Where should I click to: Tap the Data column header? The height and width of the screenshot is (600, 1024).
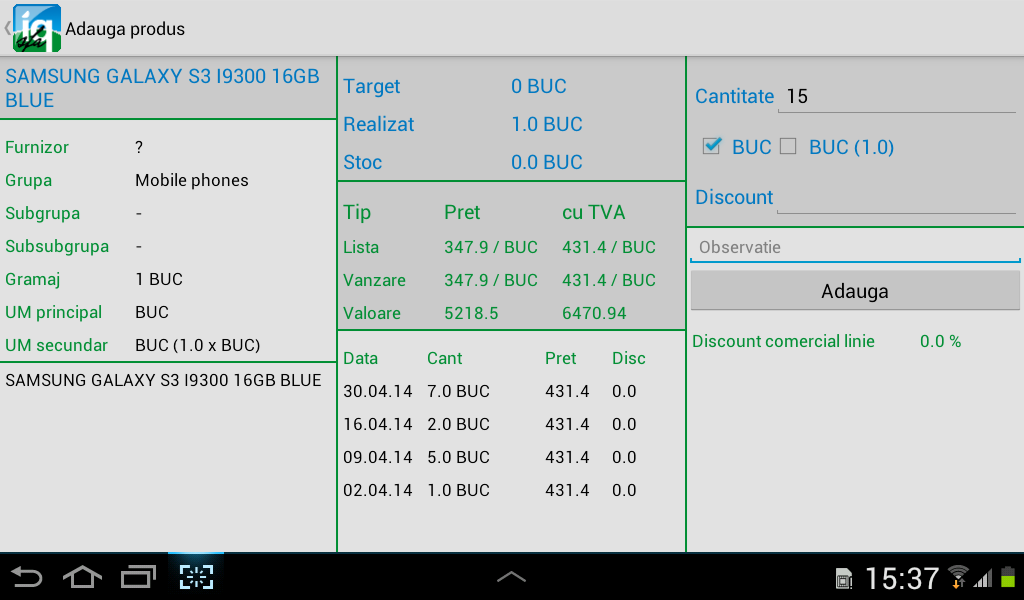(360, 358)
